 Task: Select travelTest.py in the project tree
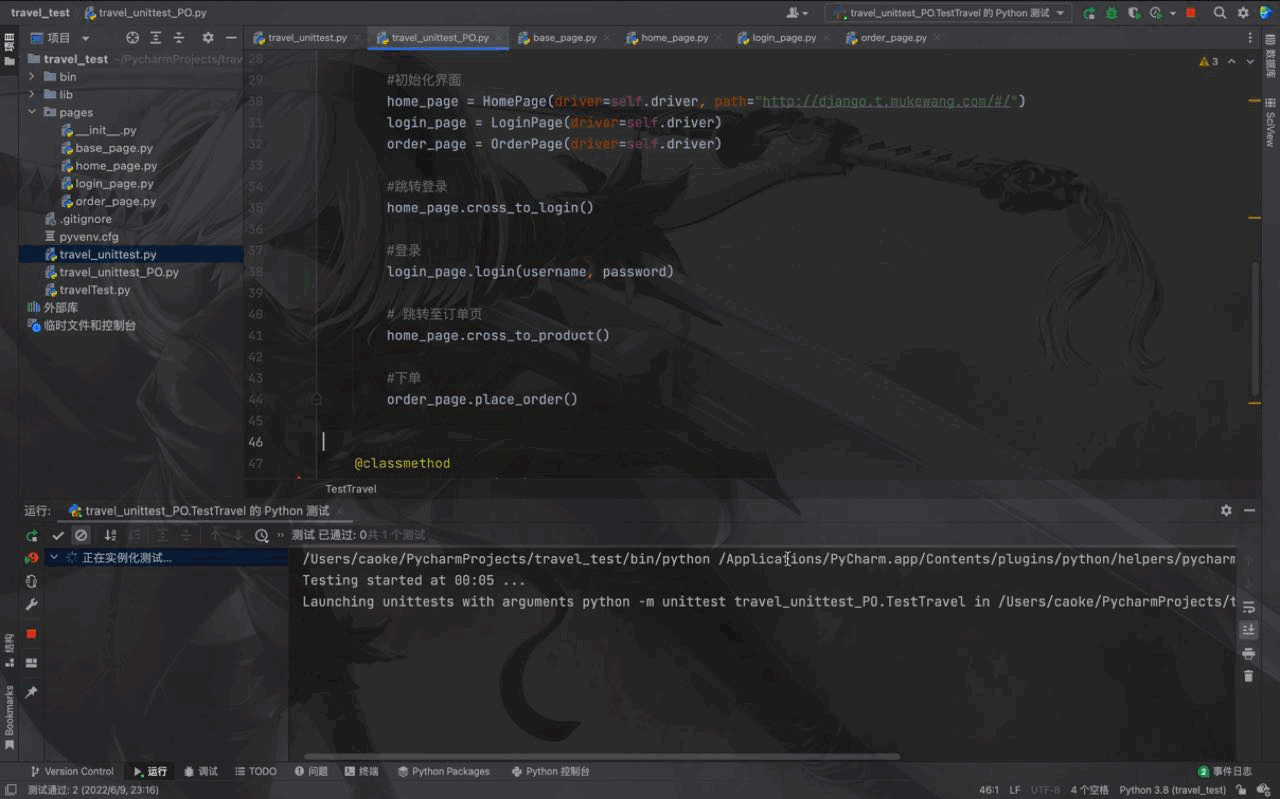click(x=95, y=290)
